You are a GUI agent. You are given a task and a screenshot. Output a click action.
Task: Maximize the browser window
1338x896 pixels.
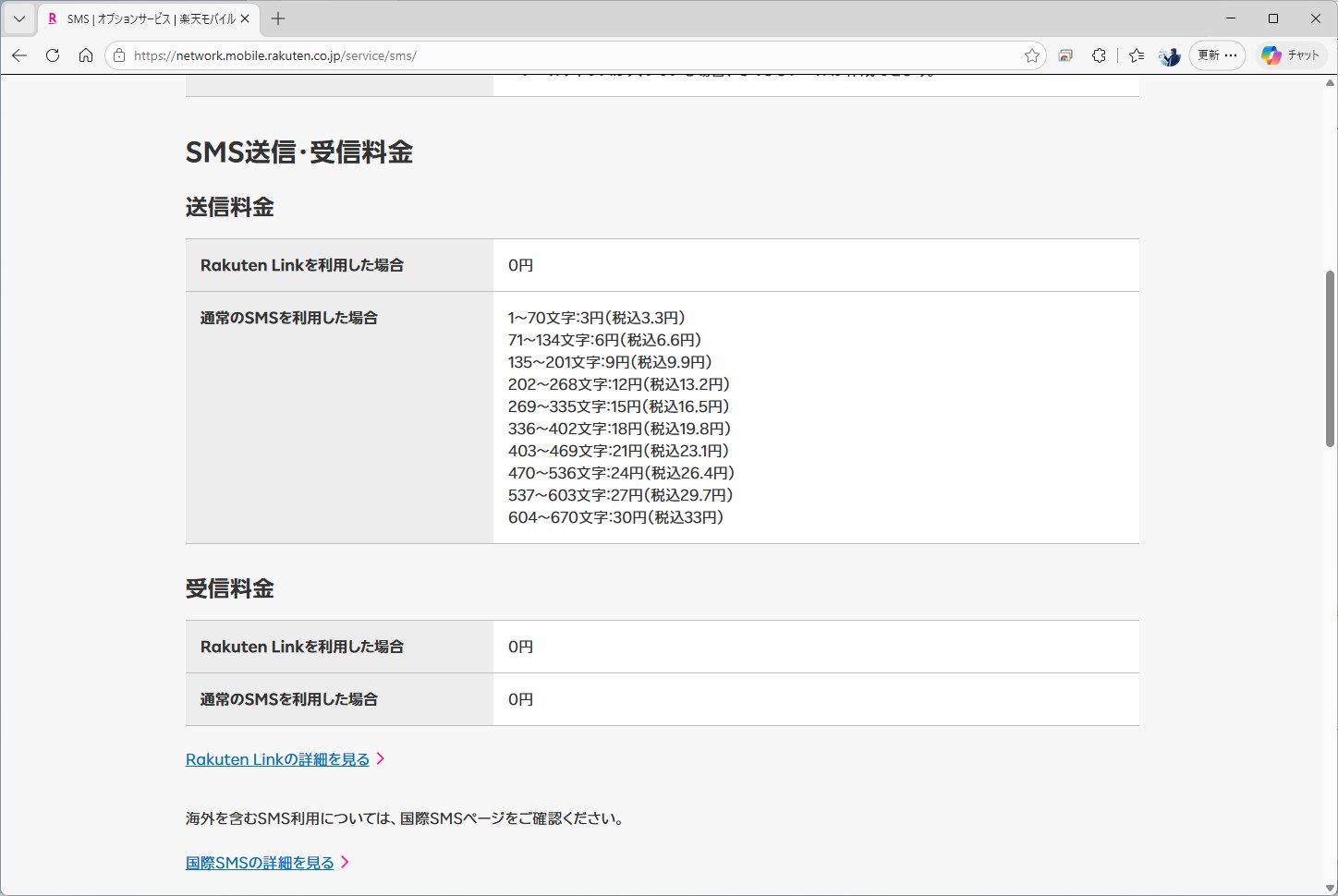click(x=1273, y=18)
